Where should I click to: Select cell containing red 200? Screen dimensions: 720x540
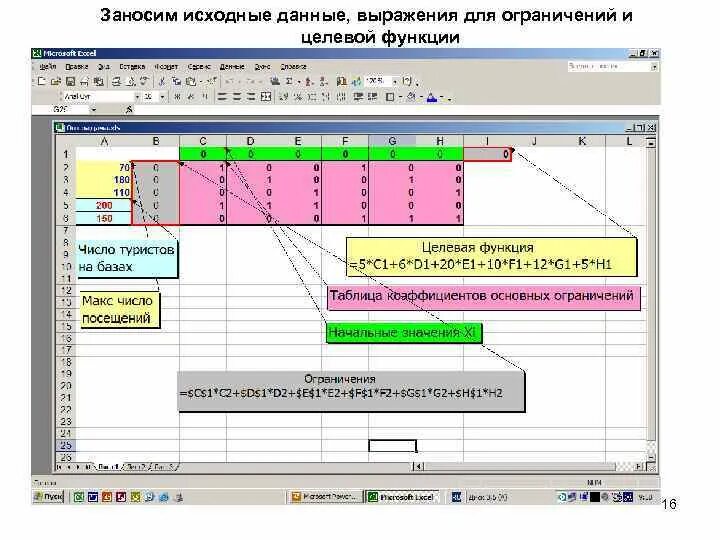104,205
